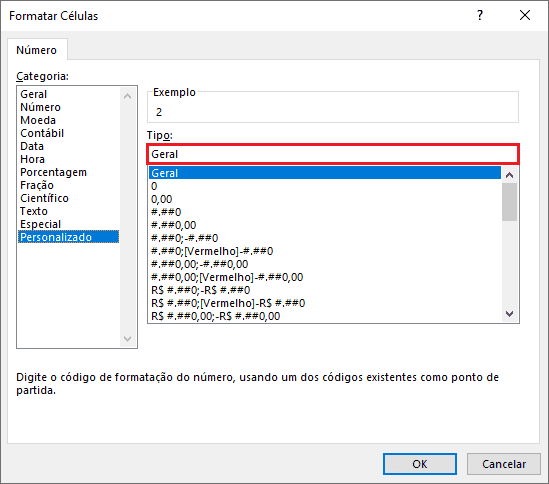The height and width of the screenshot is (484, 549).
Task: Select the #.##0;[Vermelho]-#.##0 format code
Action: pyautogui.click(x=325, y=251)
